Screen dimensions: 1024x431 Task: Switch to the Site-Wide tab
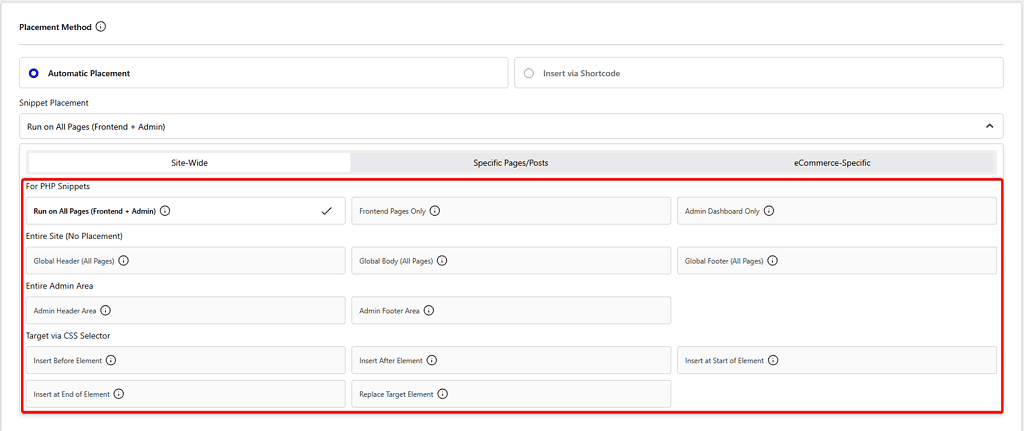click(189, 162)
